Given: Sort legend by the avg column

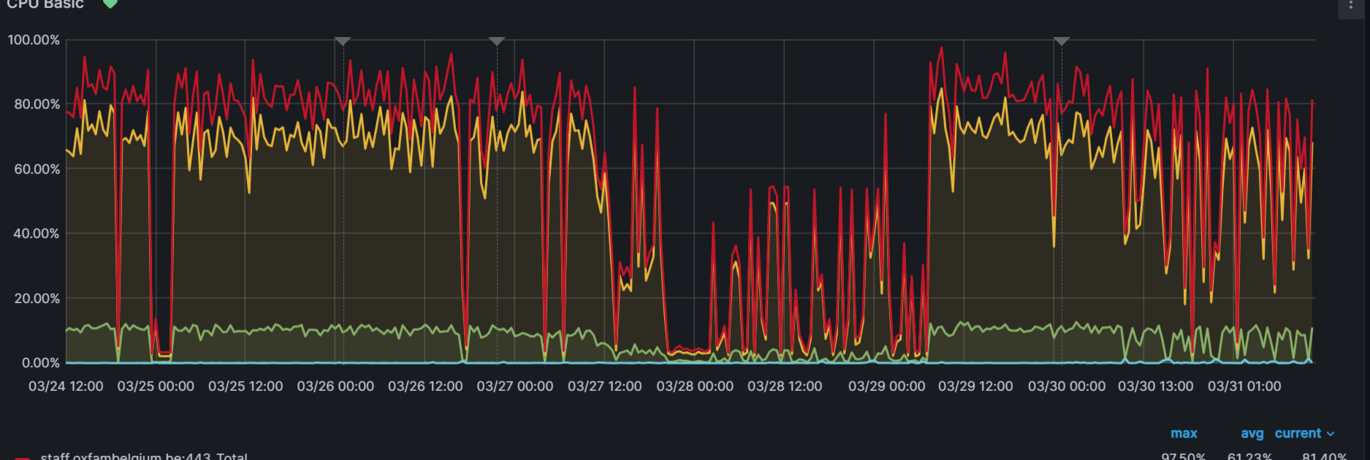Looking at the screenshot, I should point(1252,433).
